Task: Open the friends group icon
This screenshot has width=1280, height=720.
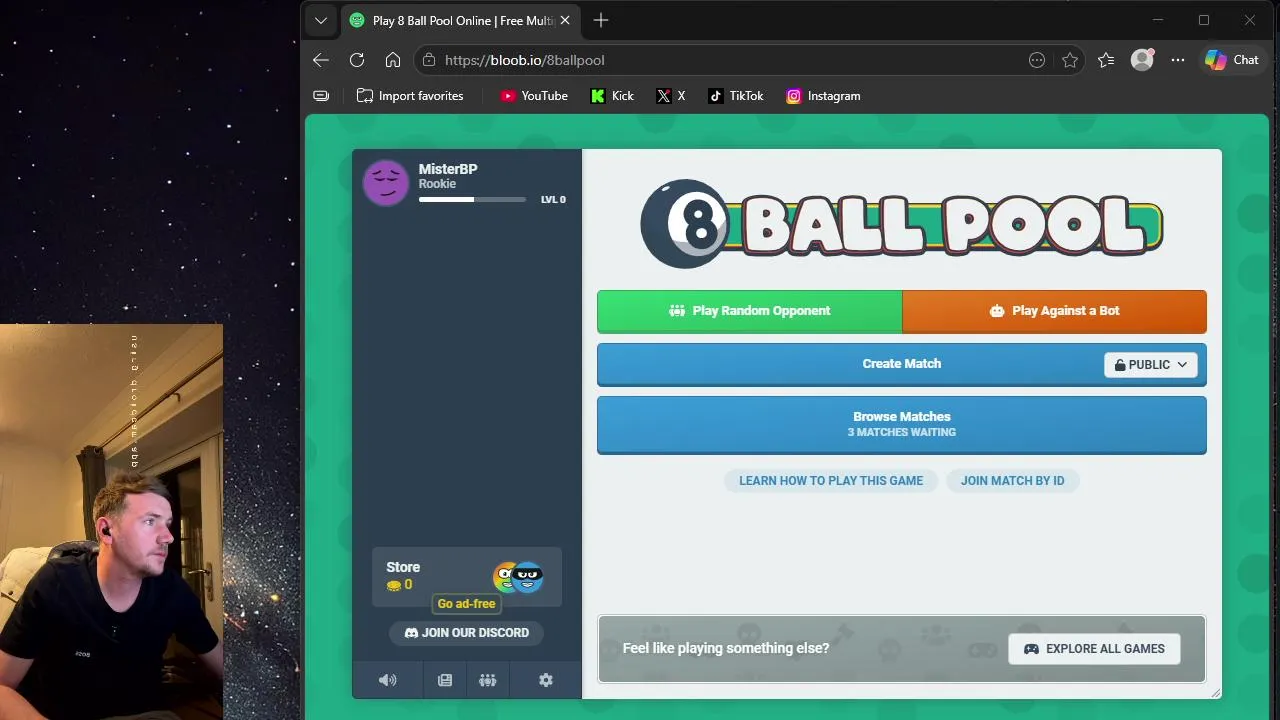Action: 488,680
